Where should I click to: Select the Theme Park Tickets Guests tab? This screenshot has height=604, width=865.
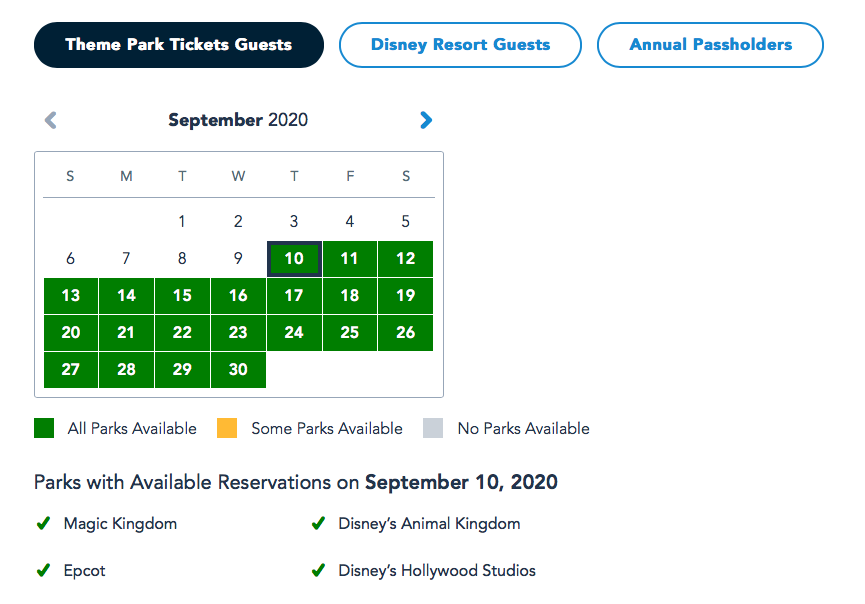point(179,45)
